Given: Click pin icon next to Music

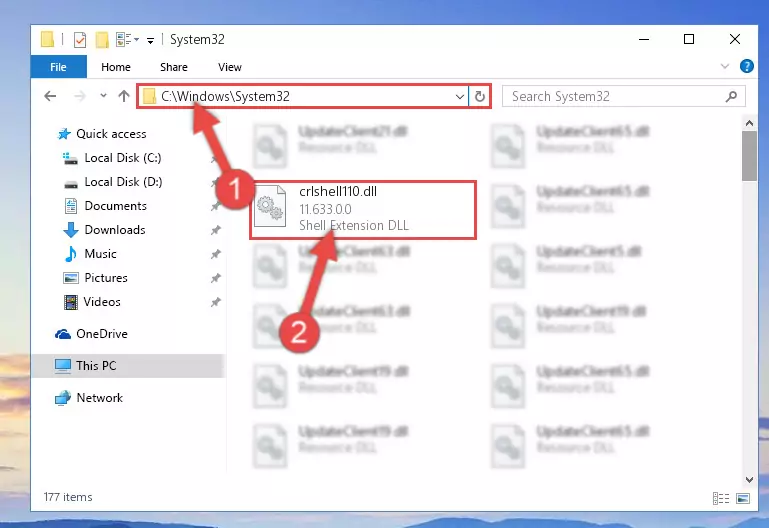Looking at the screenshot, I should pyautogui.click(x=215, y=254).
